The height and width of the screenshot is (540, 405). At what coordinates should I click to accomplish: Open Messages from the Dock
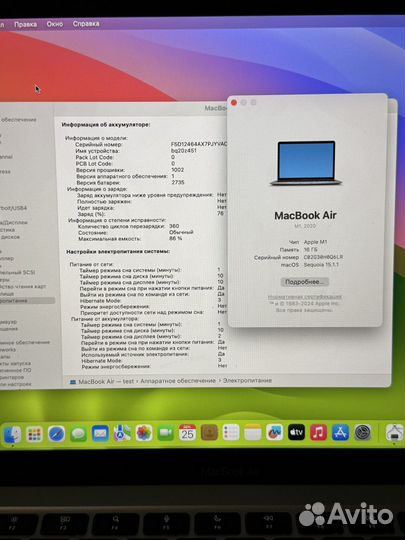(79, 434)
